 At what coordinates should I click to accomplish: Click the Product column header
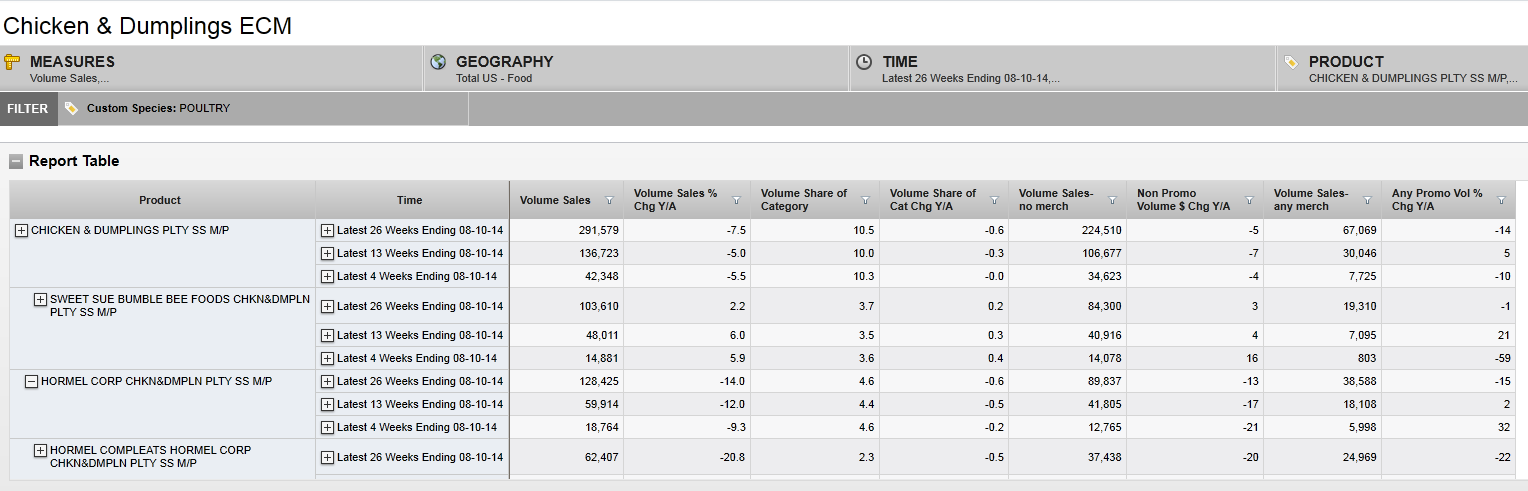tap(160, 200)
